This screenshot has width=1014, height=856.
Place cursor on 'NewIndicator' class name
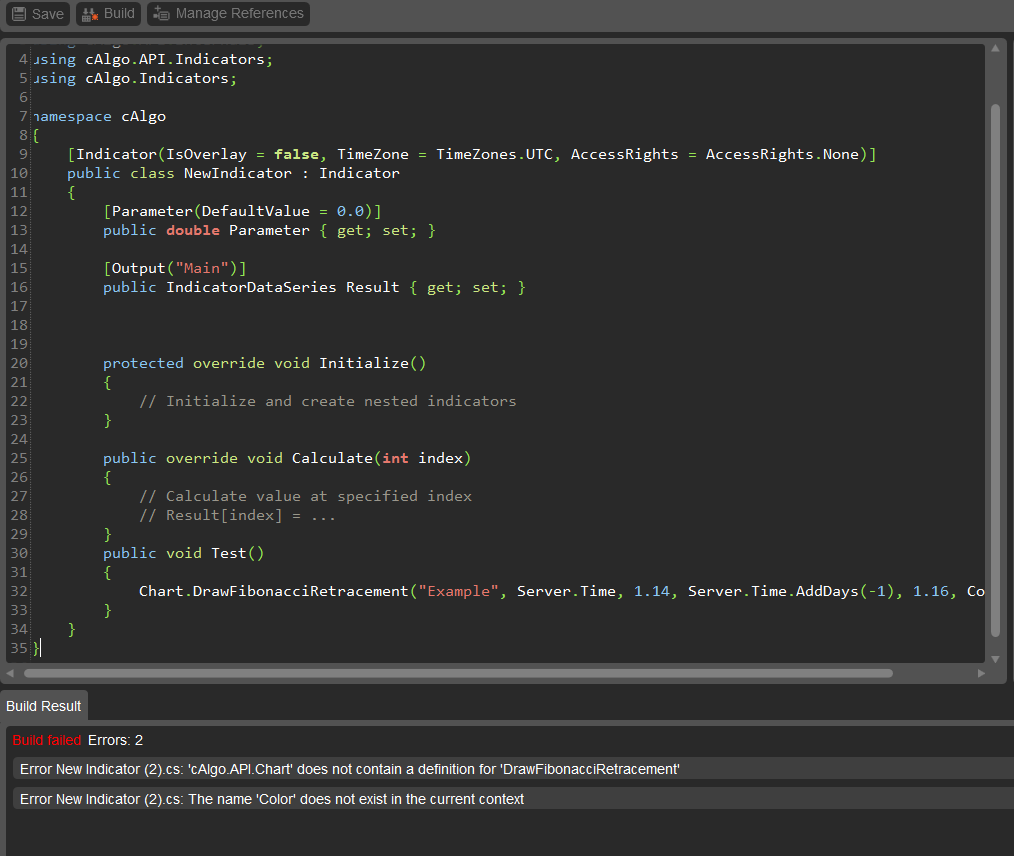tap(237, 173)
